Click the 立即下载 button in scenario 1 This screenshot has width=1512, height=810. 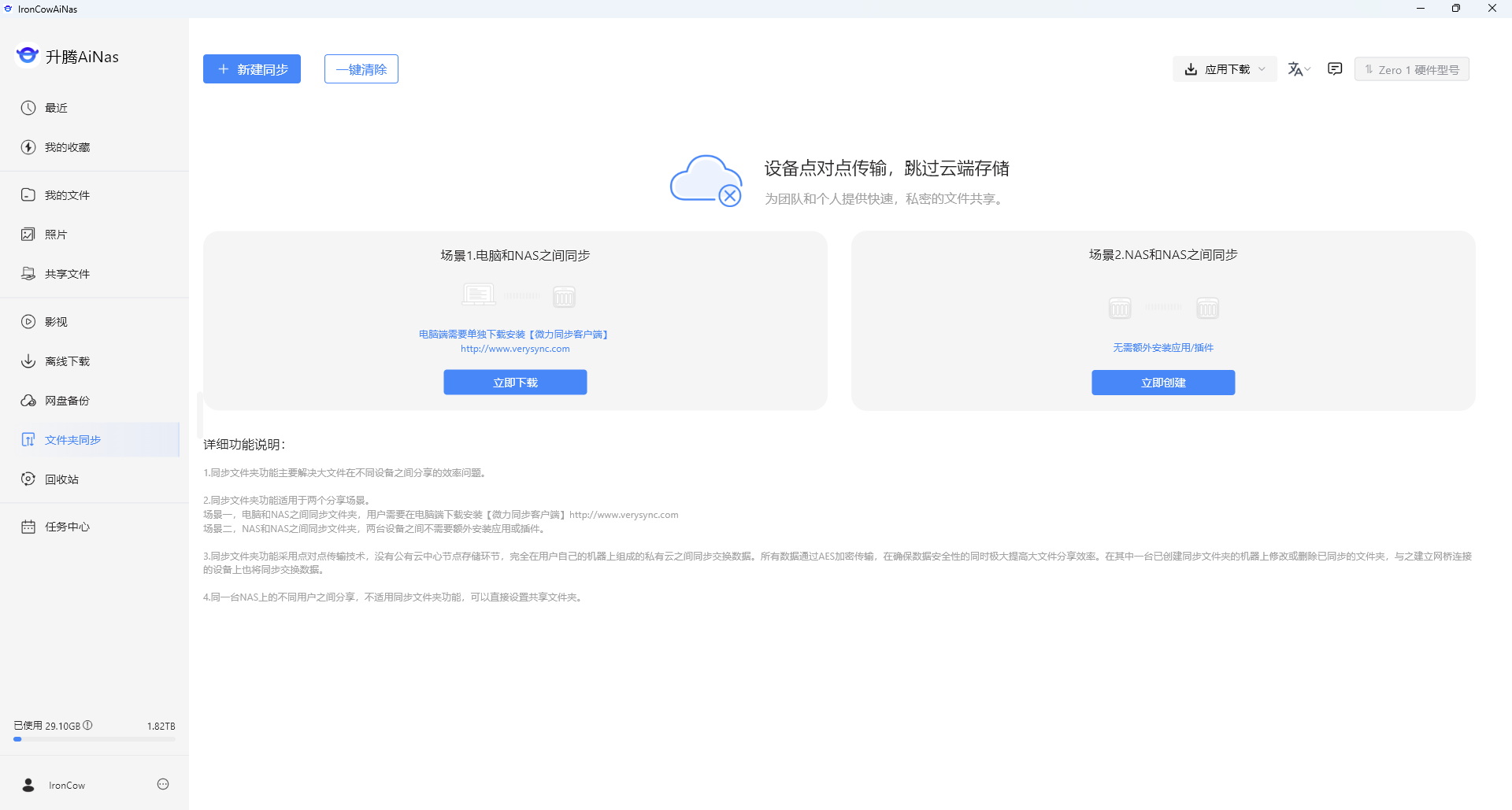[x=515, y=383]
